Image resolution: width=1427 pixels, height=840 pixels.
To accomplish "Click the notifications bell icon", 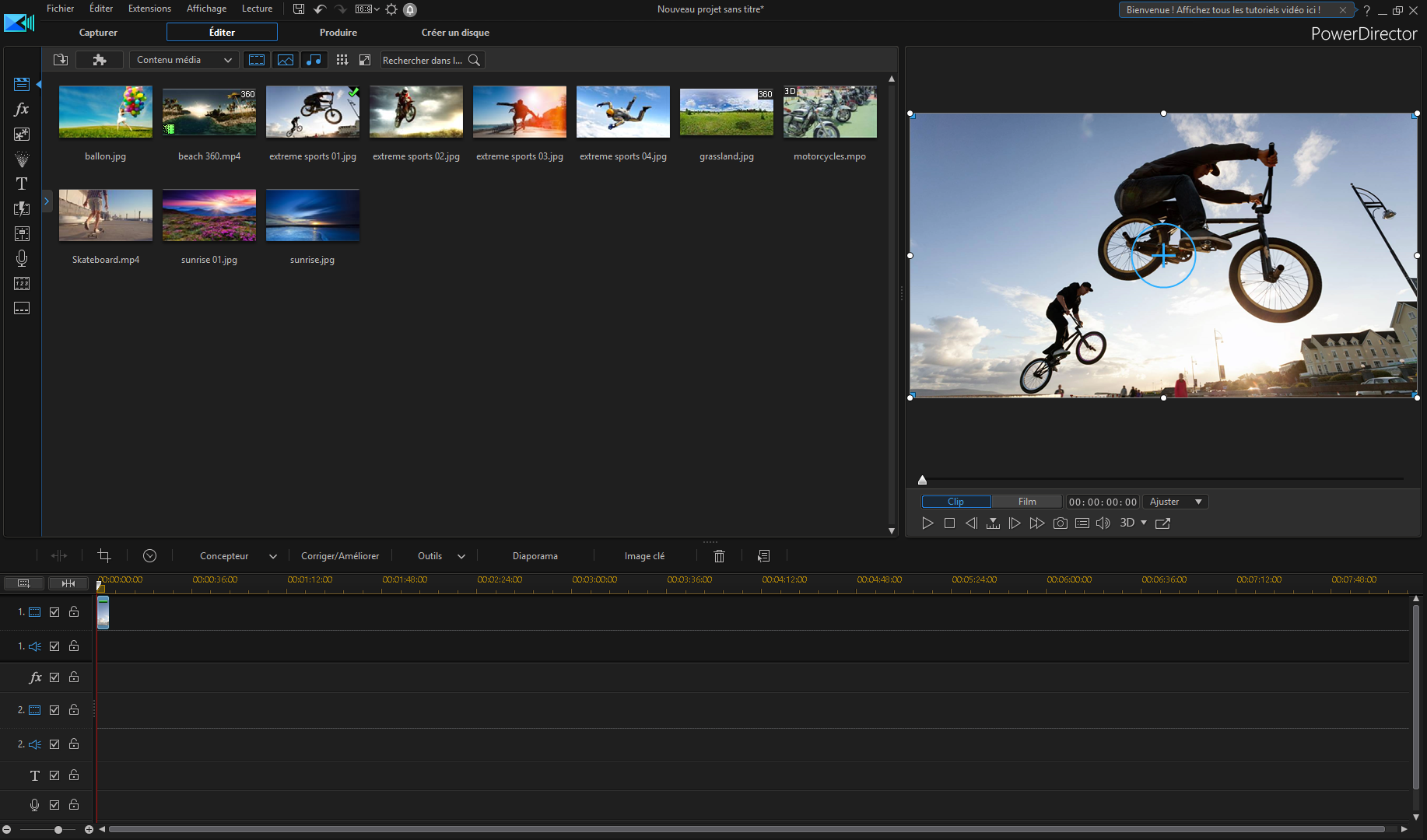I will coord(410,9).
